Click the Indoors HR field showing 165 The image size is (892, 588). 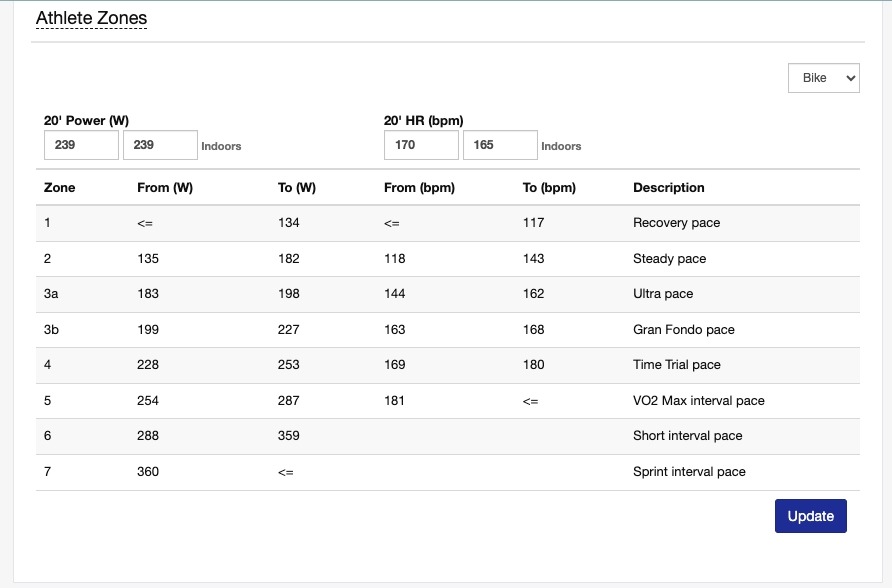[x=500, y=145]
